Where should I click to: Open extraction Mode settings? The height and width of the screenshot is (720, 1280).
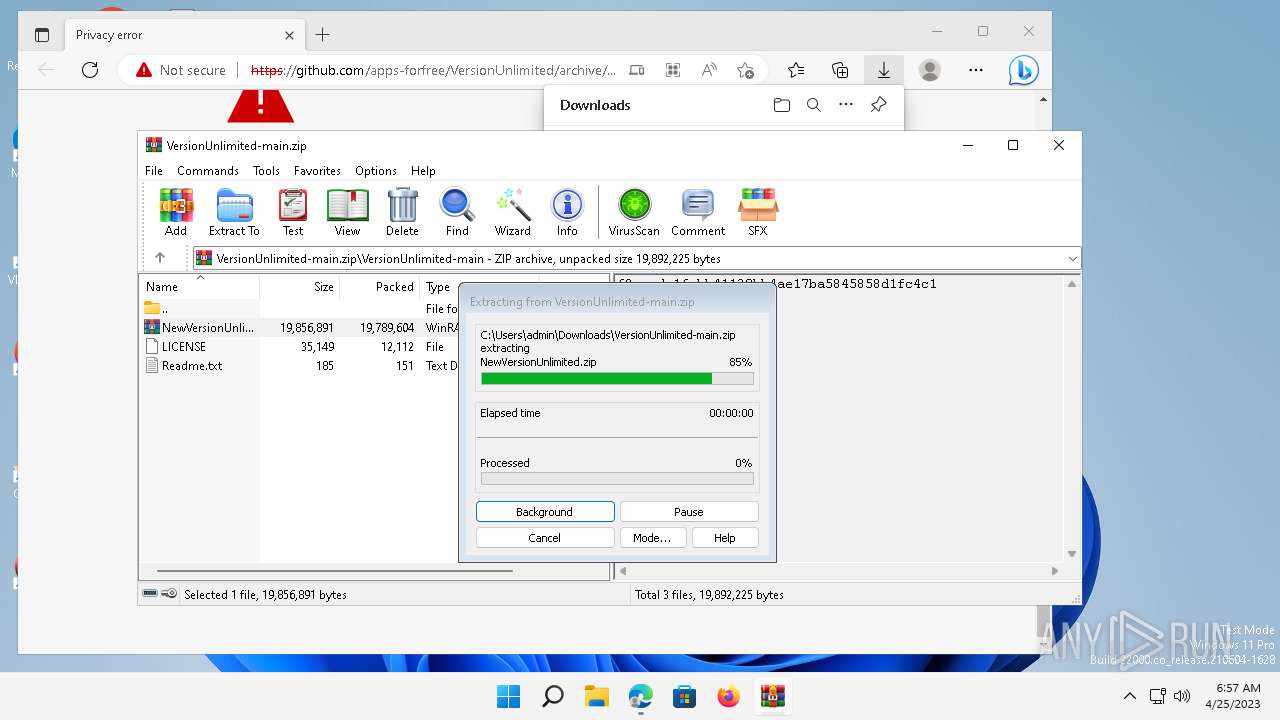[652, 538]
